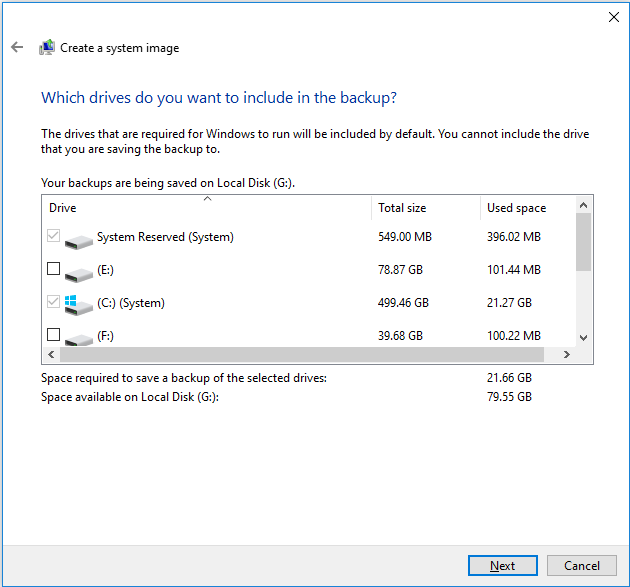Screen dimensions: 630x587
Task: Click the vertical scrollbar thumb
Action: 584,242
